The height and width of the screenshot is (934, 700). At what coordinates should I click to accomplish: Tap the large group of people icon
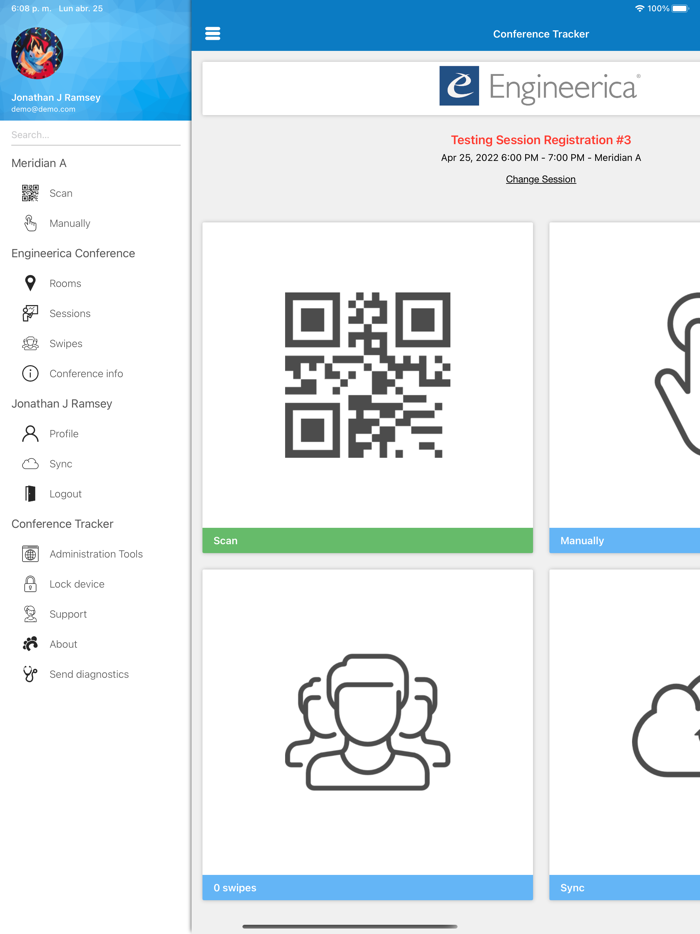coord(368,722)
